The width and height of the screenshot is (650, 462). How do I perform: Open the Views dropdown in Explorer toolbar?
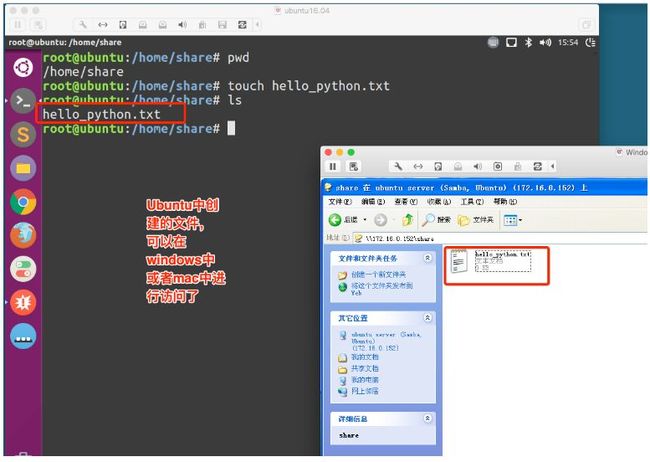[513, 220]
